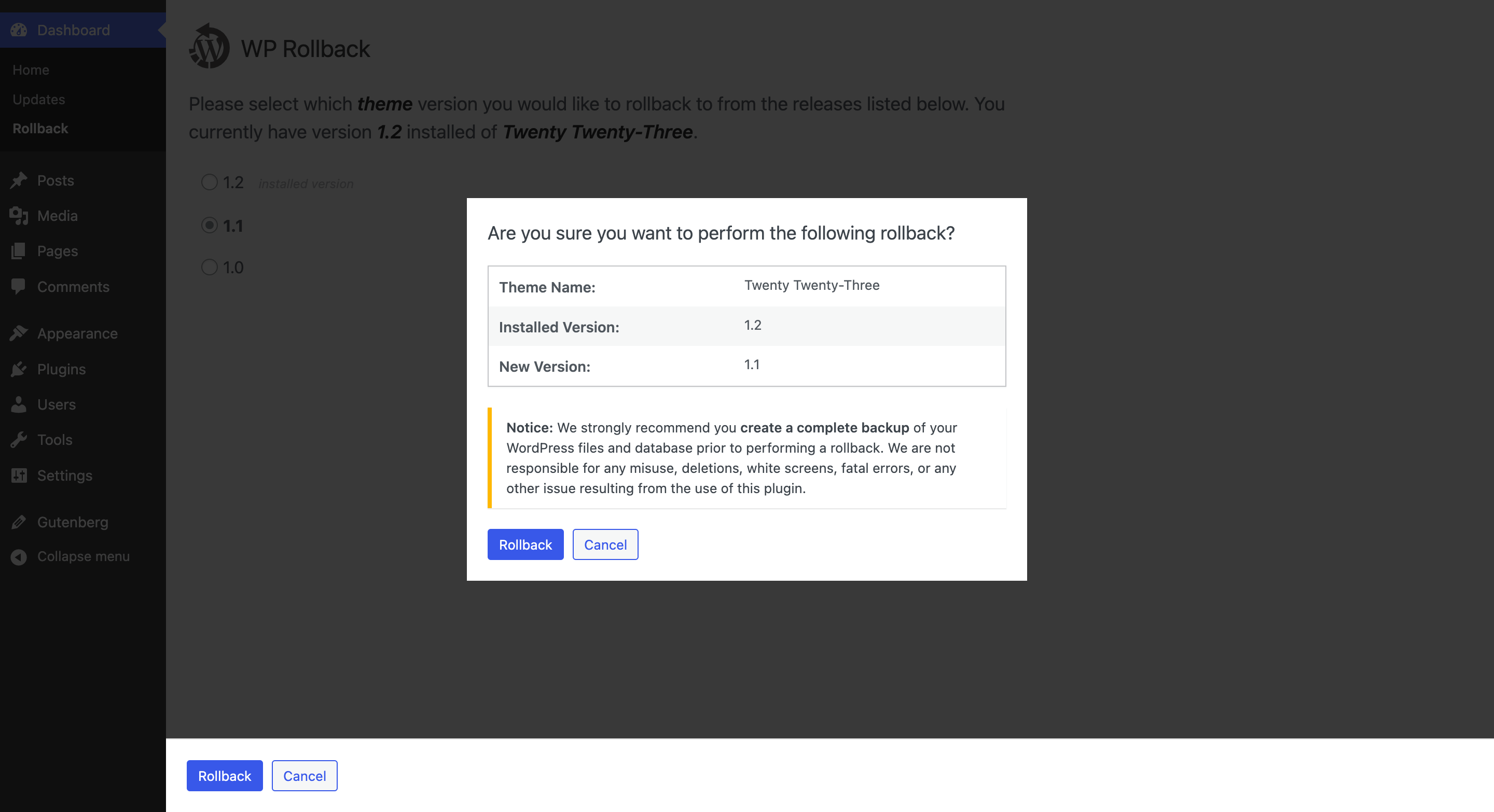Open the Tools menu label
The height and width of the screenshot is (812, 1494).
[x=54, y=439]
